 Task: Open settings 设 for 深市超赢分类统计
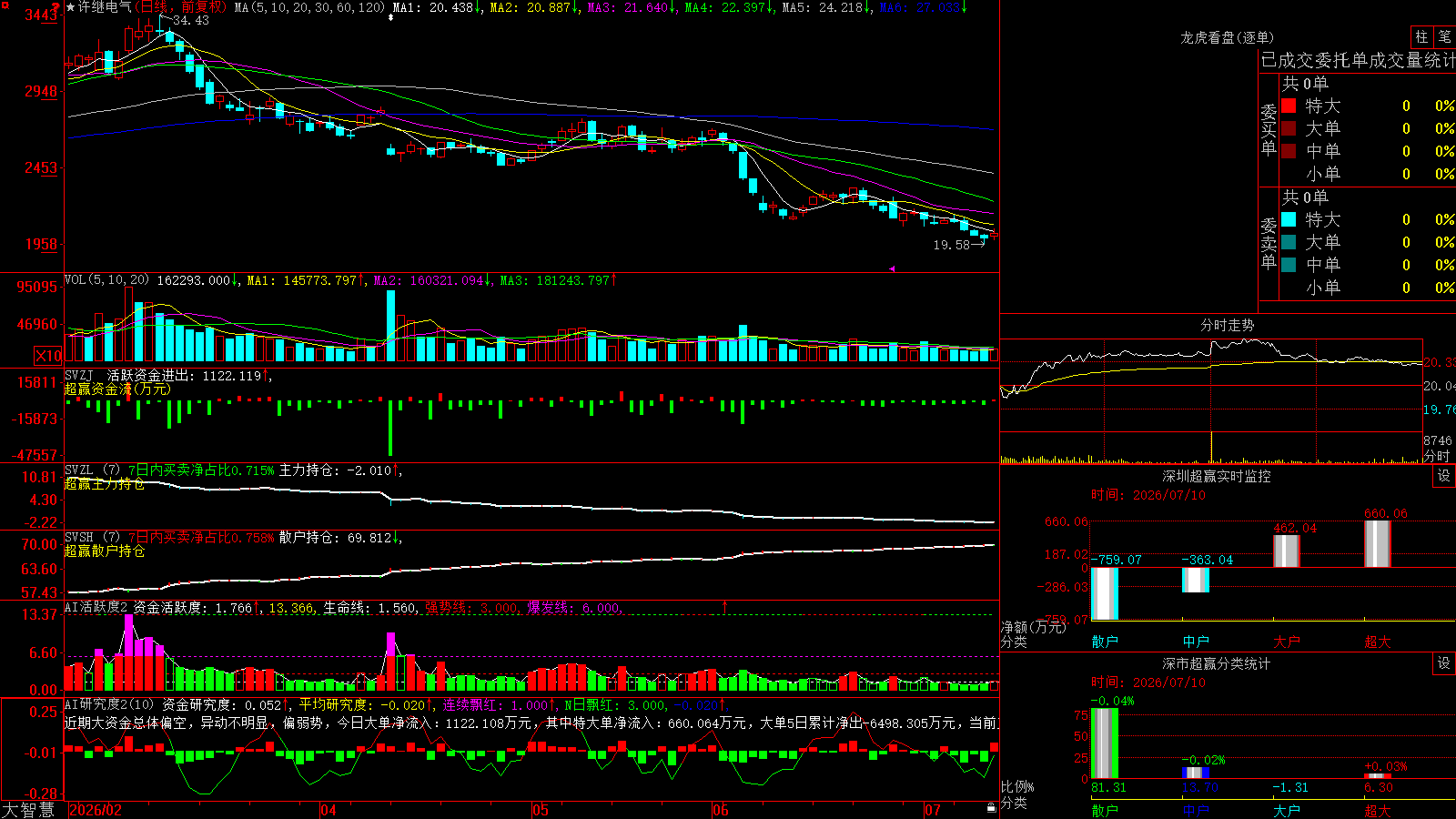[1444, 663]
